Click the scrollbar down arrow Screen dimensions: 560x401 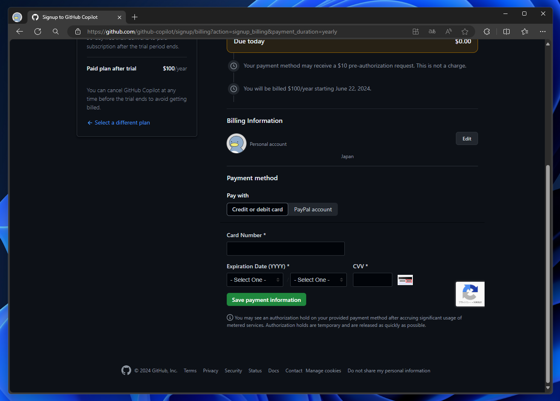548,387
